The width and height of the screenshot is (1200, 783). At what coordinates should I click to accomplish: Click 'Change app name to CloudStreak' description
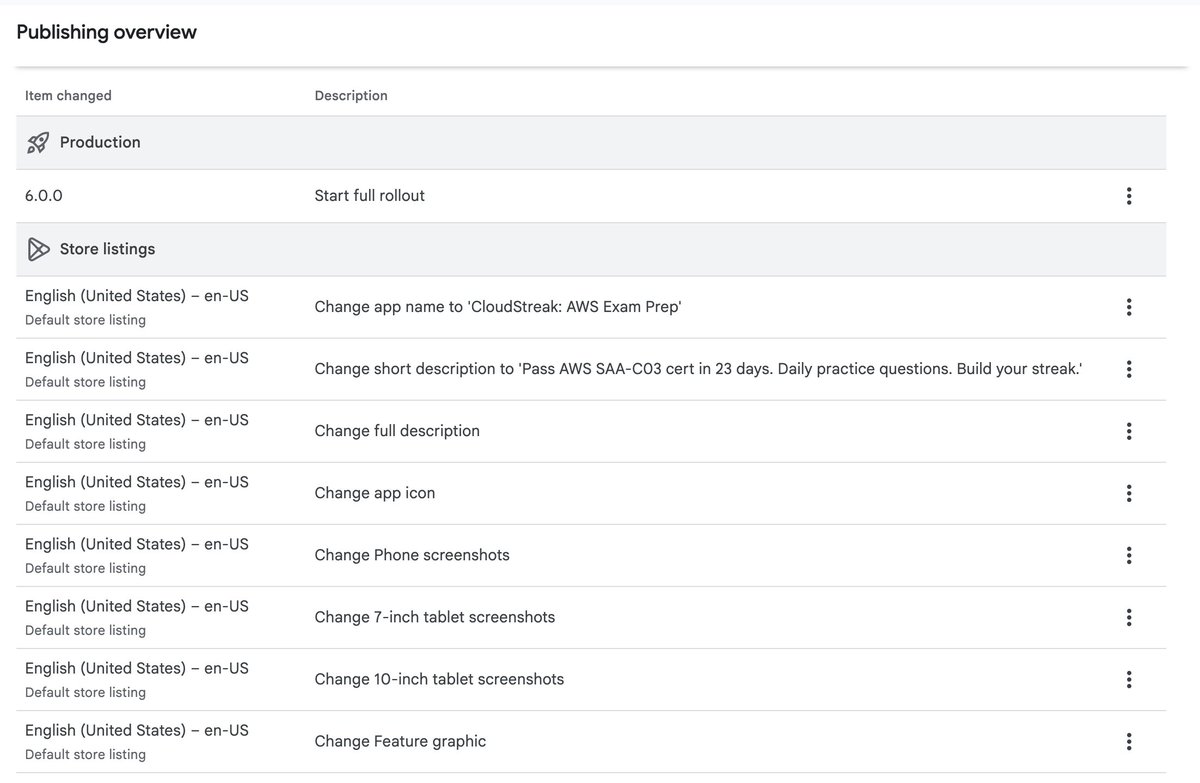[498, 307]
